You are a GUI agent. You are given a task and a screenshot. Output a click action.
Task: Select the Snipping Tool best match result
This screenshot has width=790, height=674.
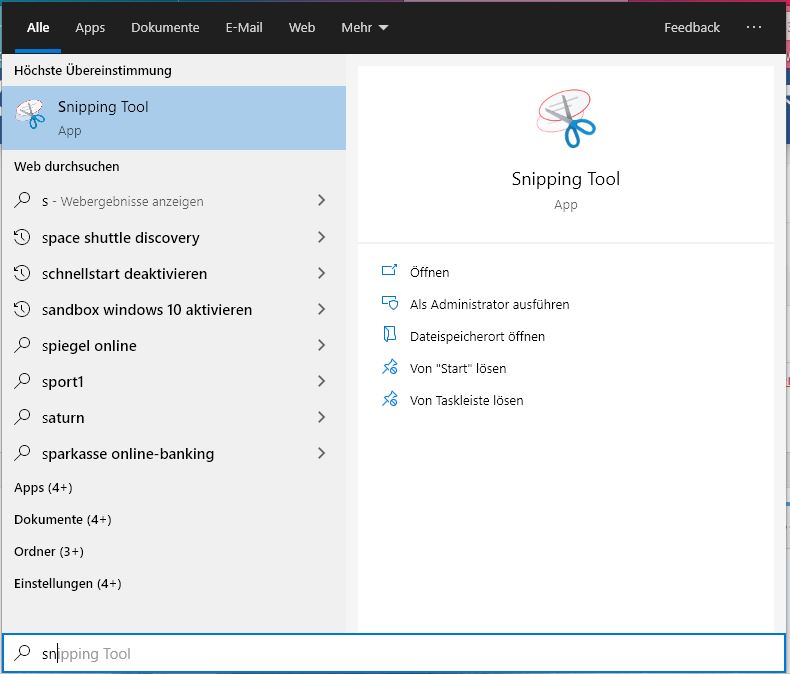click(174, 118)
